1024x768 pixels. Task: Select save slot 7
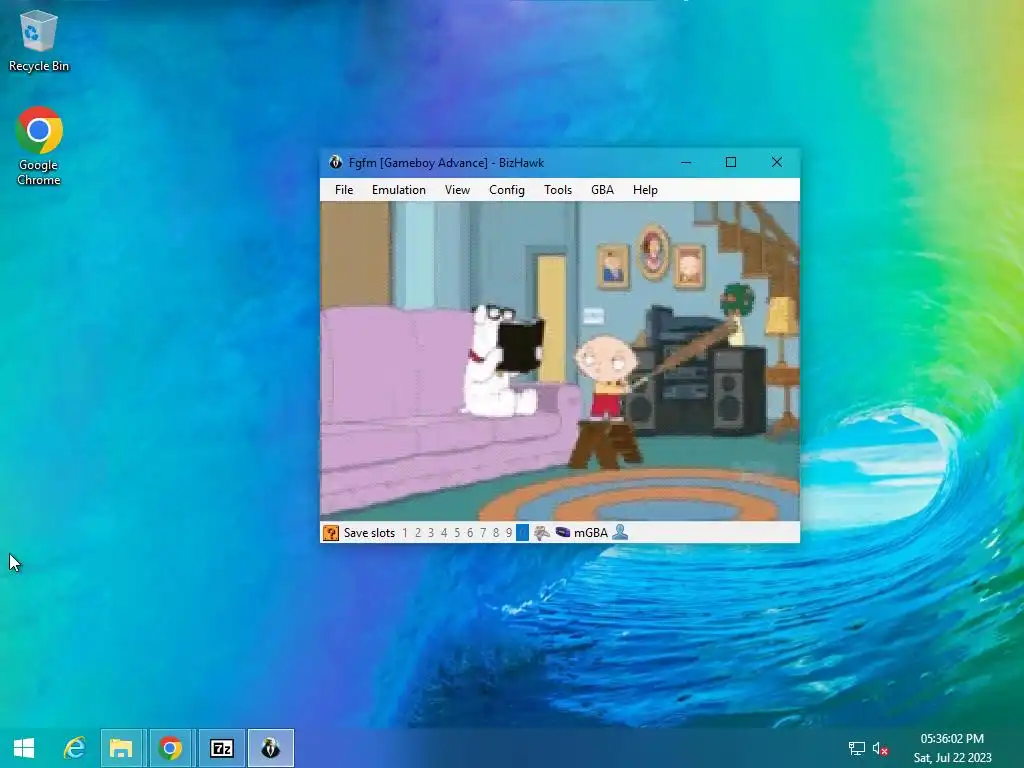point(483,533)
